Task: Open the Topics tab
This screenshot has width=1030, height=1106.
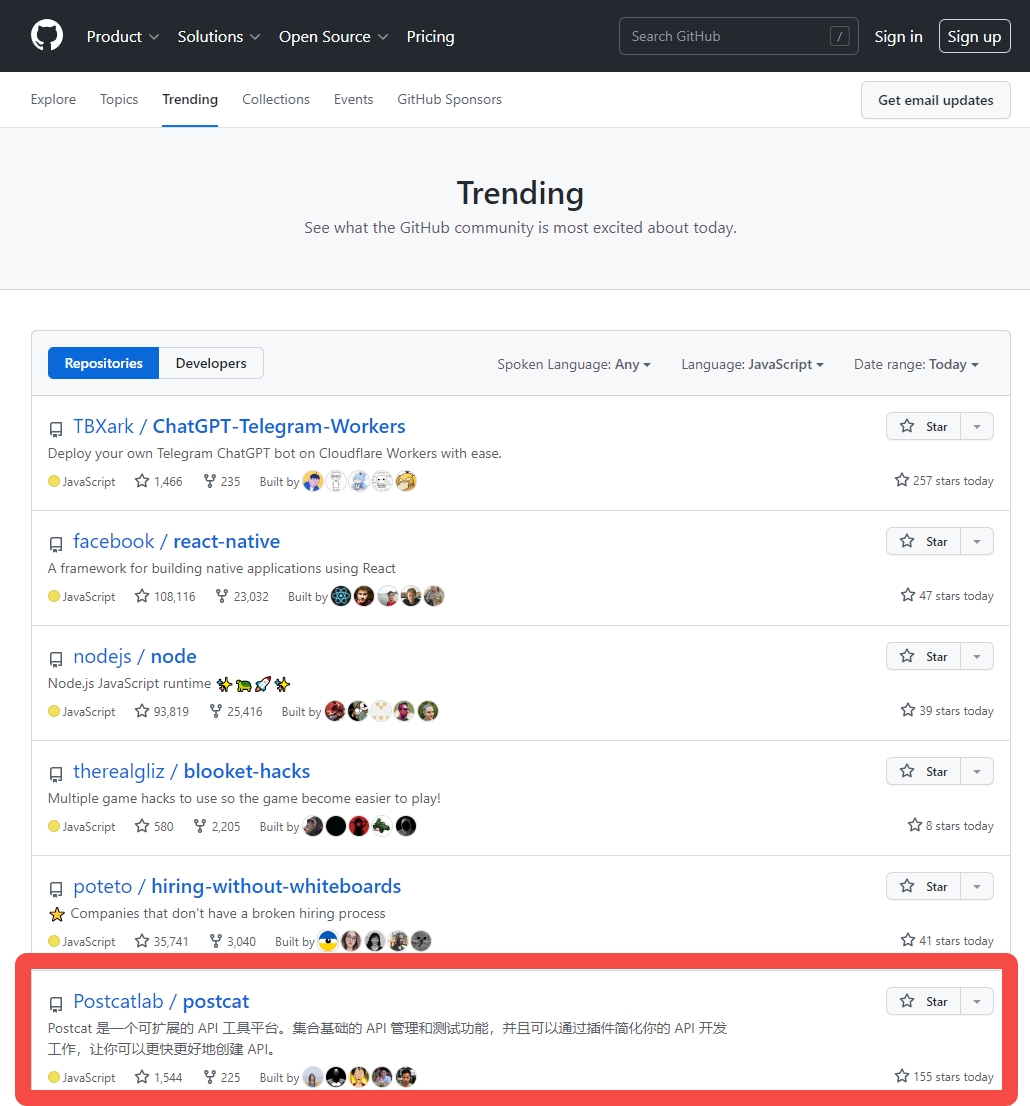Action: [x=119, y=99]
